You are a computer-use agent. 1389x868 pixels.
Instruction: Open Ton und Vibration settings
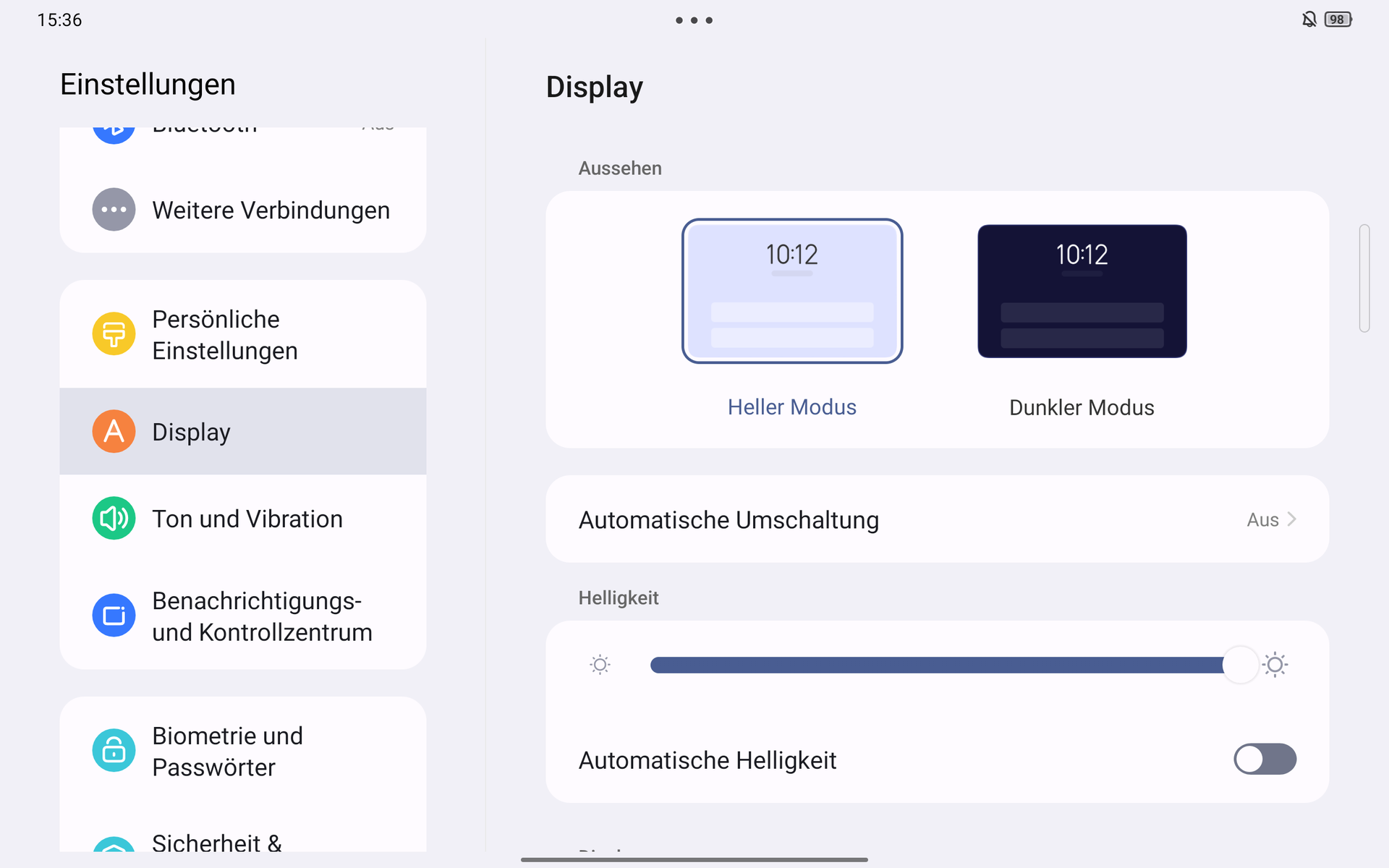coord(247,519)
